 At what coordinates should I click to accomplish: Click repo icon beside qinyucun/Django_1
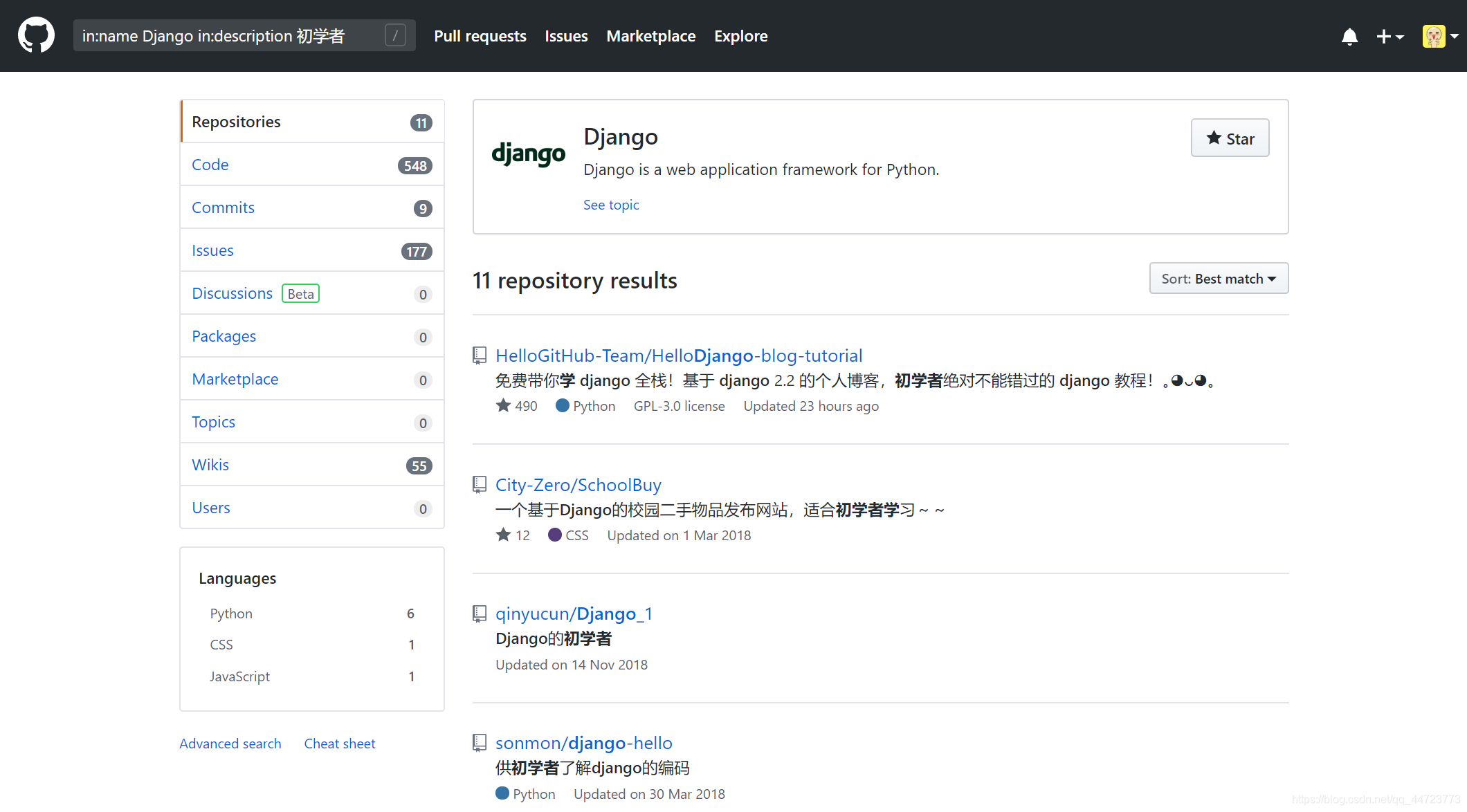(x=480, y=614)
